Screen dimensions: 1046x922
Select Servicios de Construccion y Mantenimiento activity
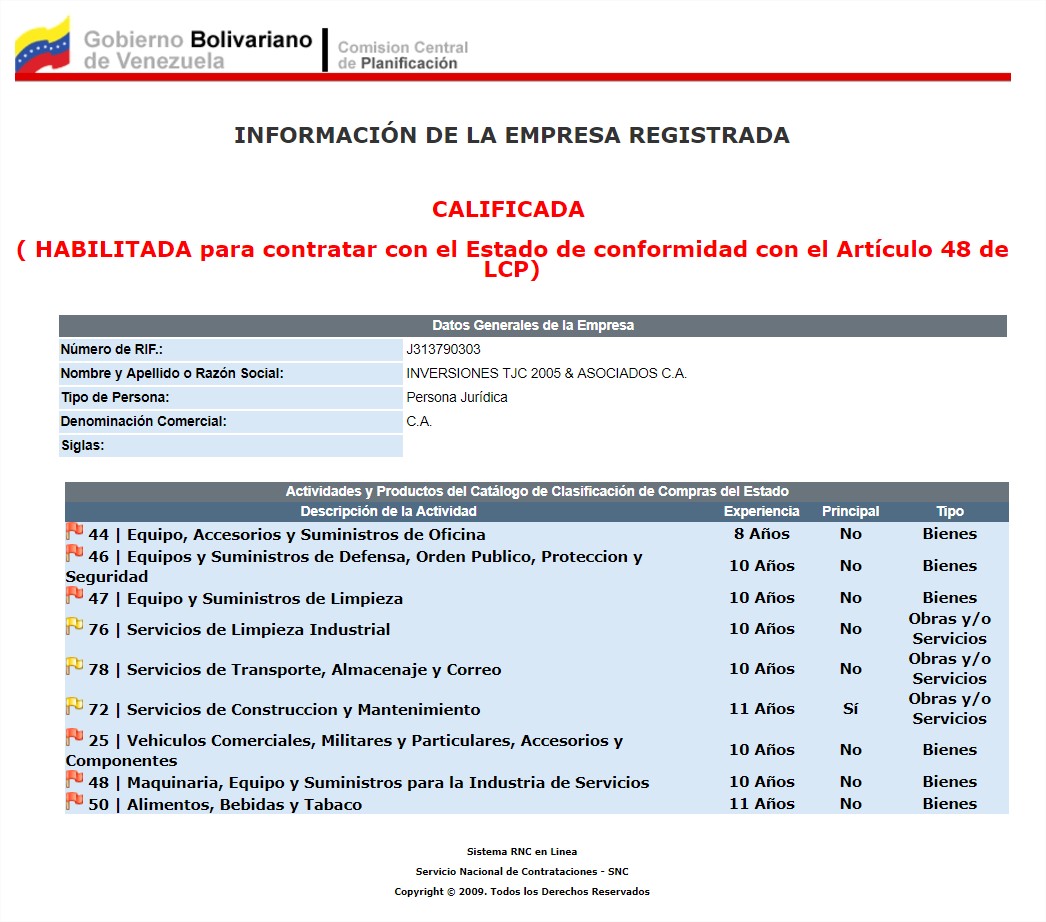284,709
